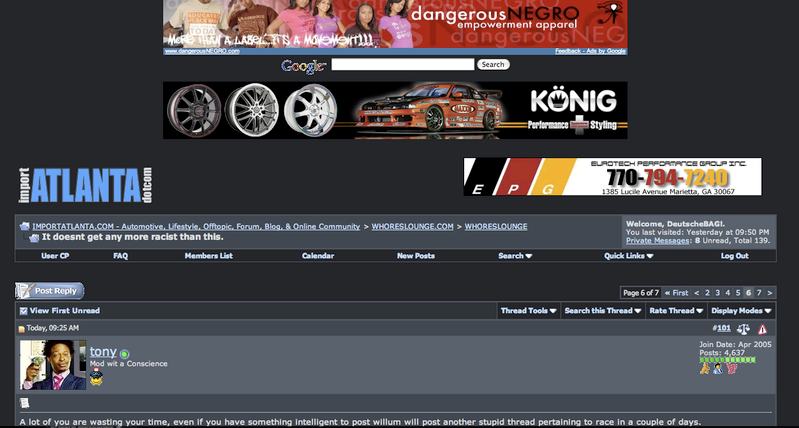Image resolution: width=799 pixels, height=428 pixels.
Task: Open the FAQ page
Action: (x=120, y=256)
